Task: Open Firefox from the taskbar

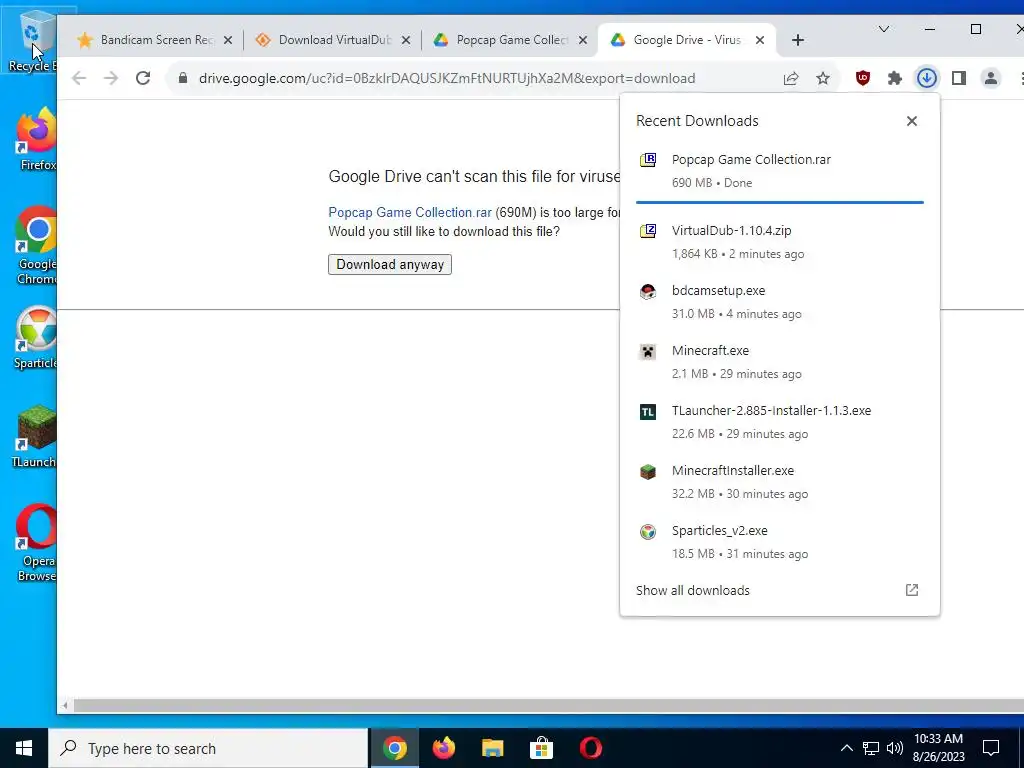Action: coord(443,748)
